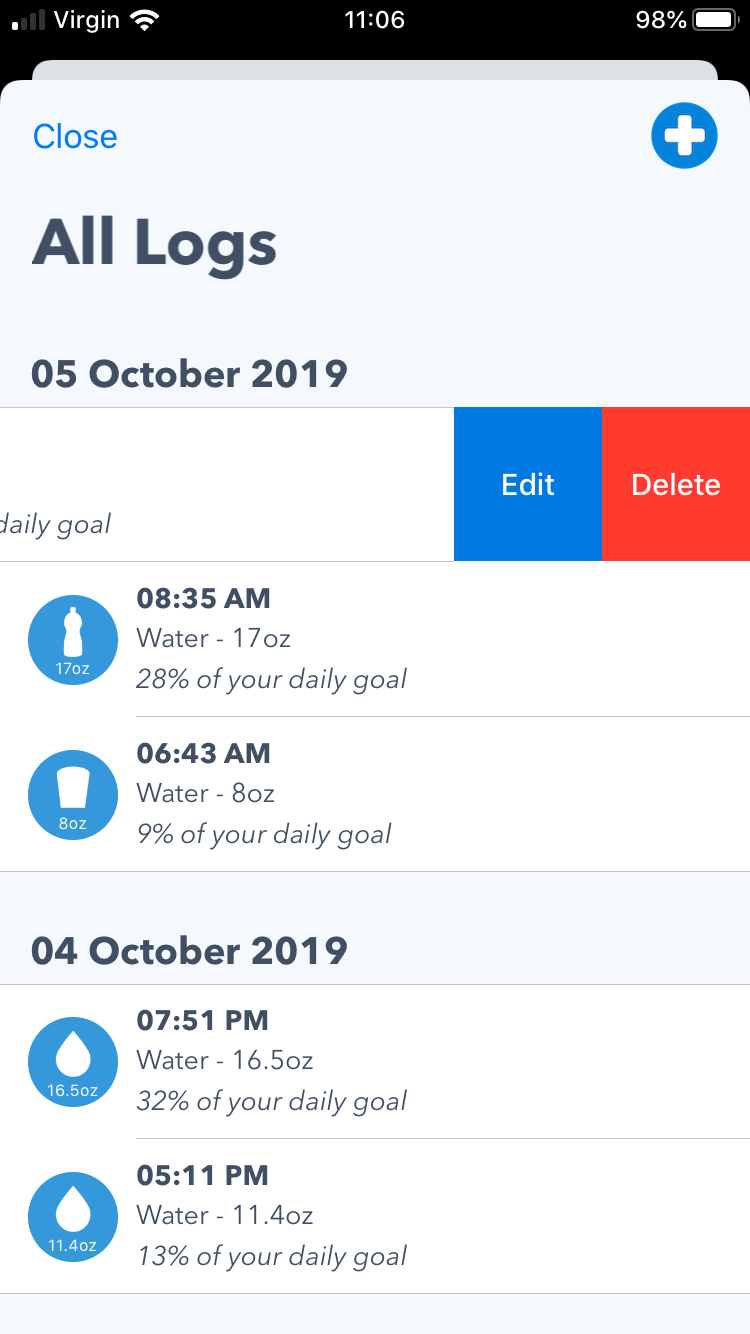The image size is (750, 1334).
Task: Tap the battery indicator icon
Action: click(x=714, y=20)
